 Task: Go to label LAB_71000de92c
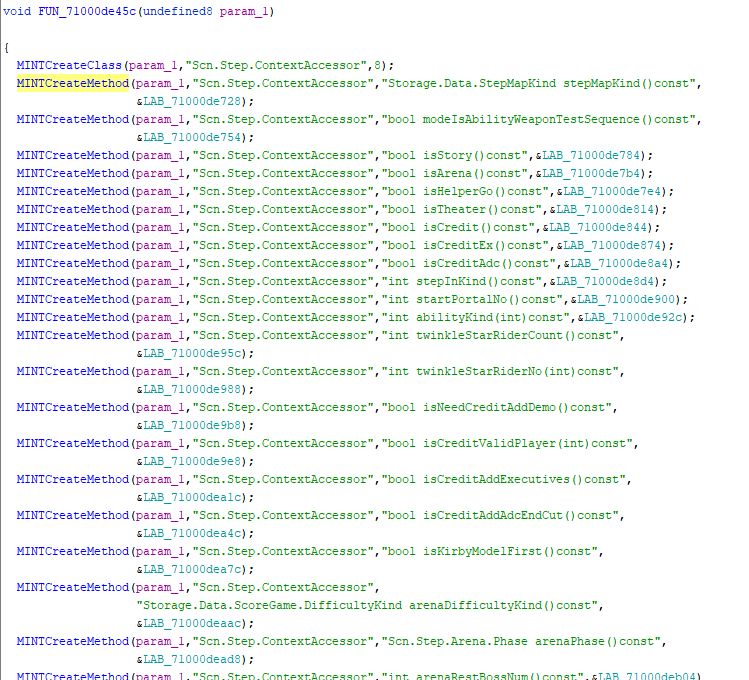(x=633, y=318)
